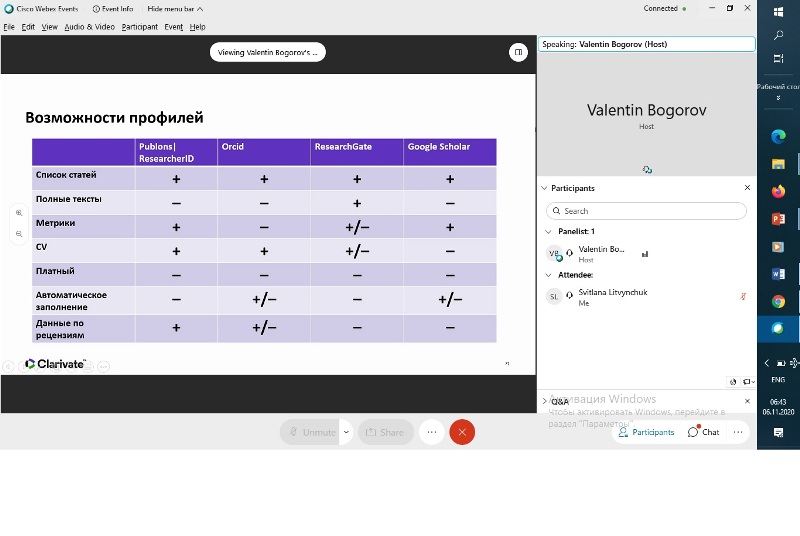Select attendee Svitlana Litvynchuk
800x536 pixels.
pos(646,297)
